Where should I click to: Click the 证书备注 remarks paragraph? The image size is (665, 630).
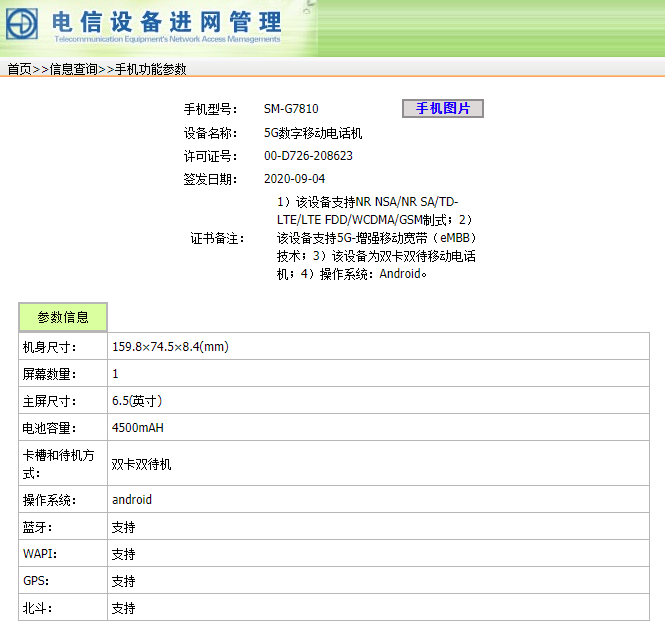click(375, 238)
